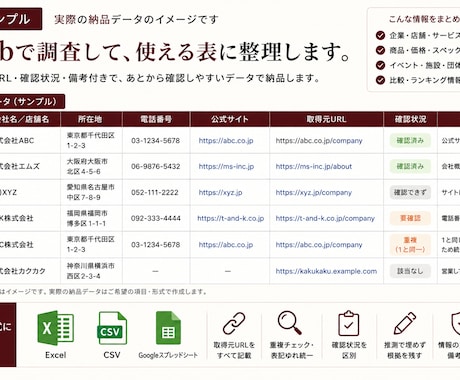The height and width of the screenshot is (380, 460).
Task: Open the https://ms-inc.jp/about source URL
Action: 314,166
